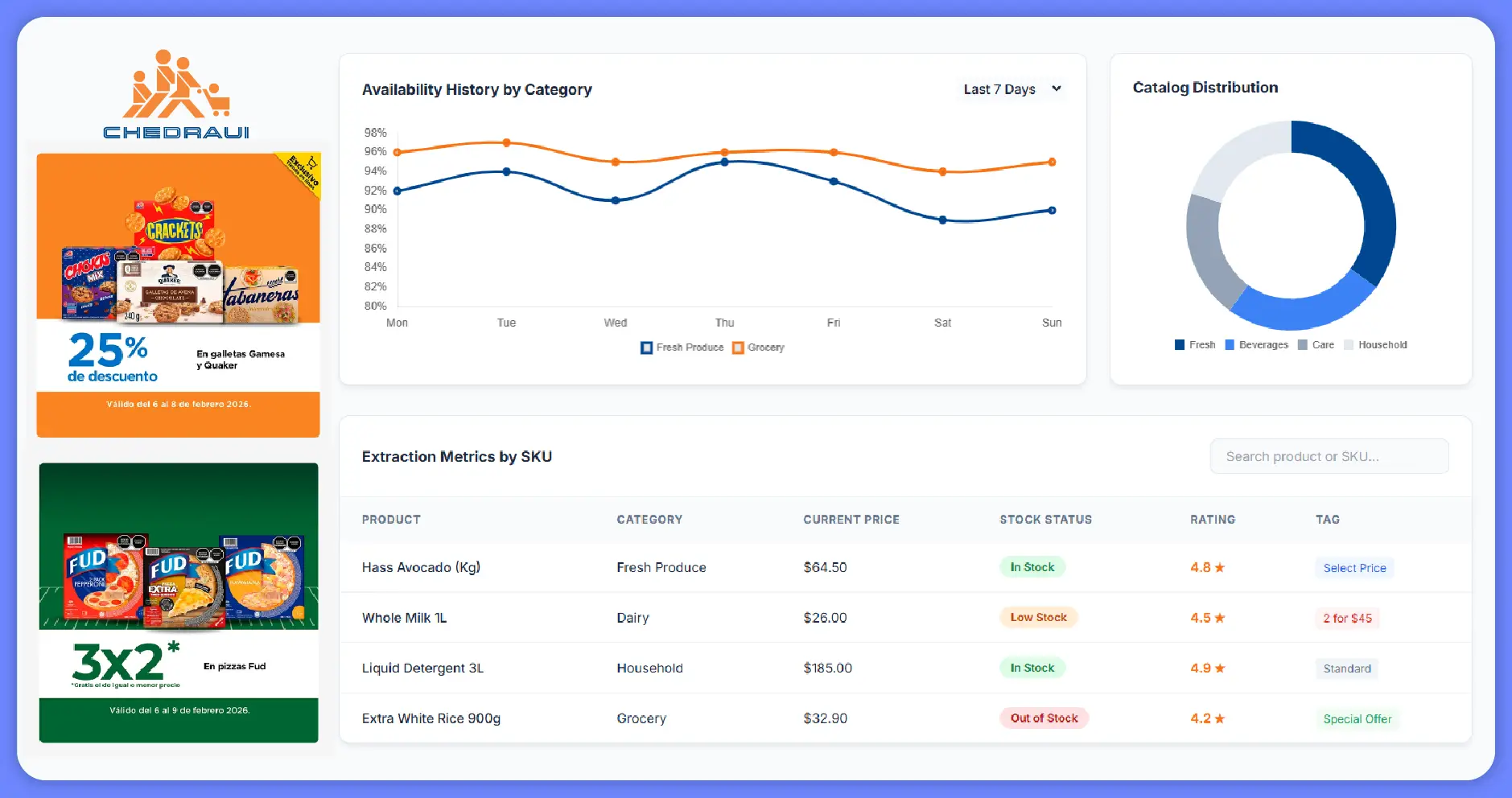Open the 25% galletas Gamesa promo banner

[x=178, y=295]
